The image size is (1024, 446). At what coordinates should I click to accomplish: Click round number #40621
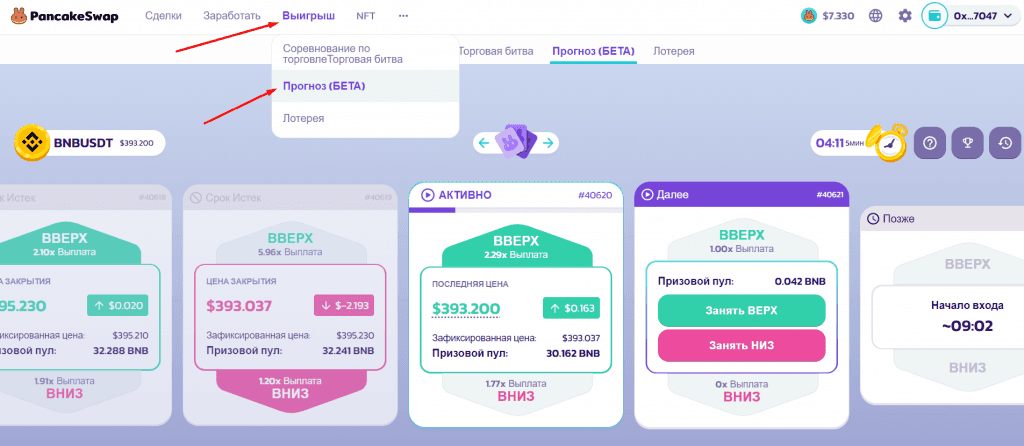coord(830,195)
